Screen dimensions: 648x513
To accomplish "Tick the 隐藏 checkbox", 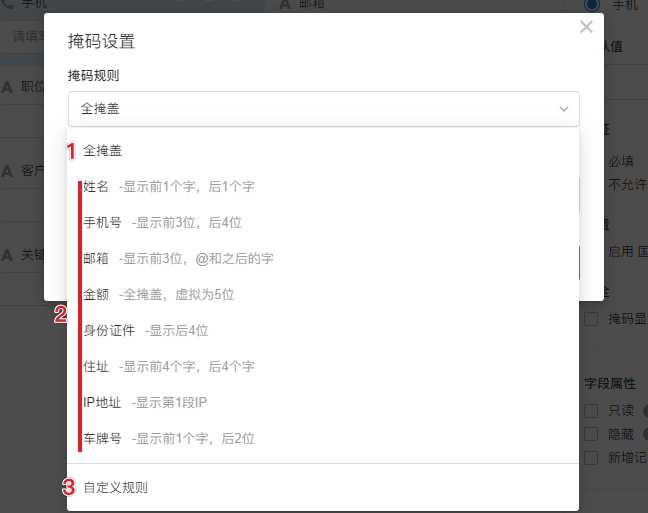I will pyautogui.click(x=591, y=434).
